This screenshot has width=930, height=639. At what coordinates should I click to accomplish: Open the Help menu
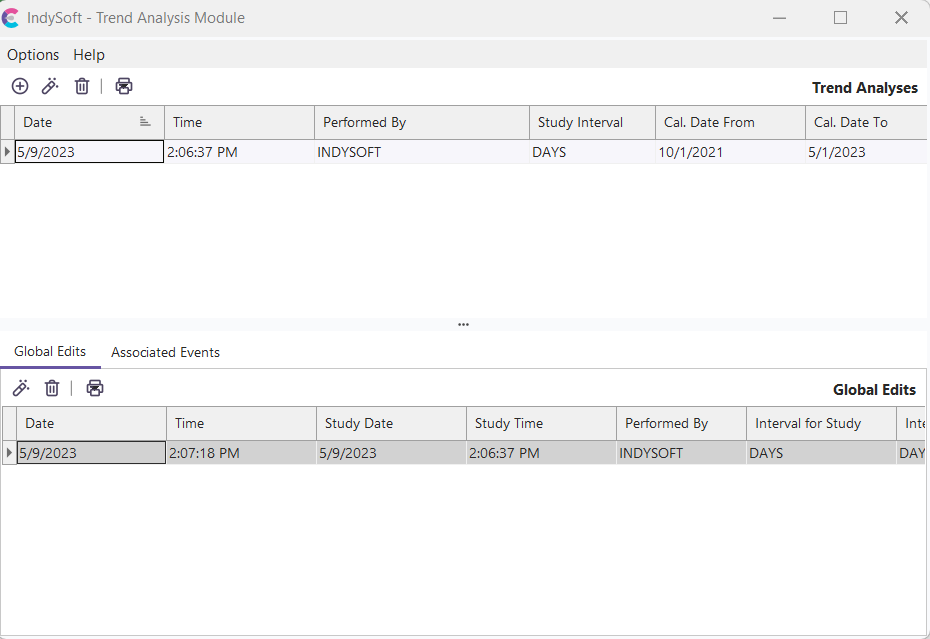(89, 55)
